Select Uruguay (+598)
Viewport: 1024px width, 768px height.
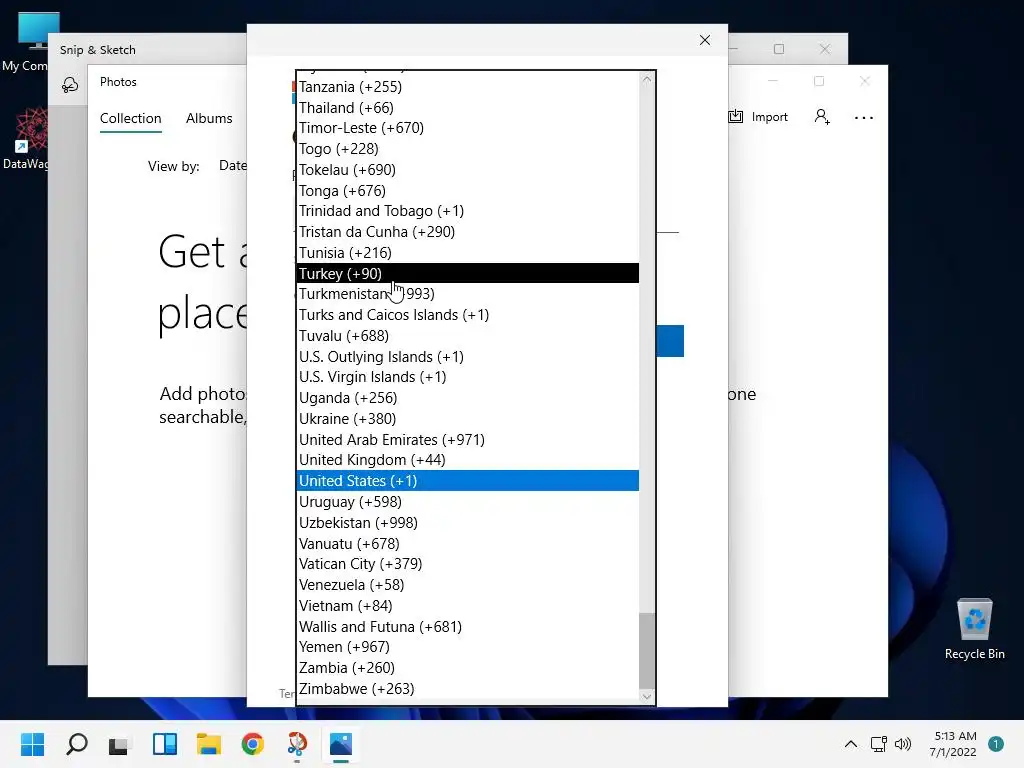point(468,502)
